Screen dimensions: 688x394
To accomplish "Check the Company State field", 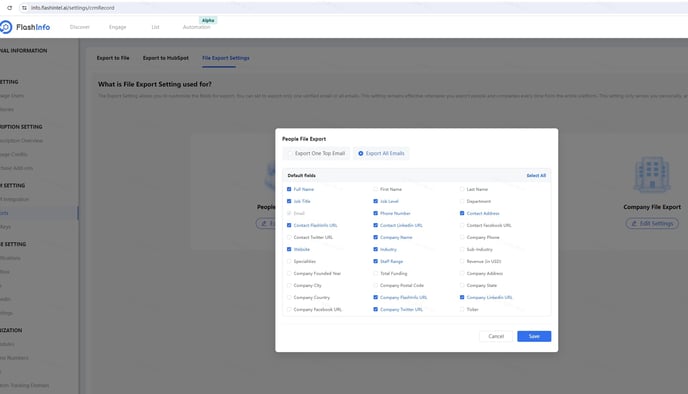I will 462,285.
